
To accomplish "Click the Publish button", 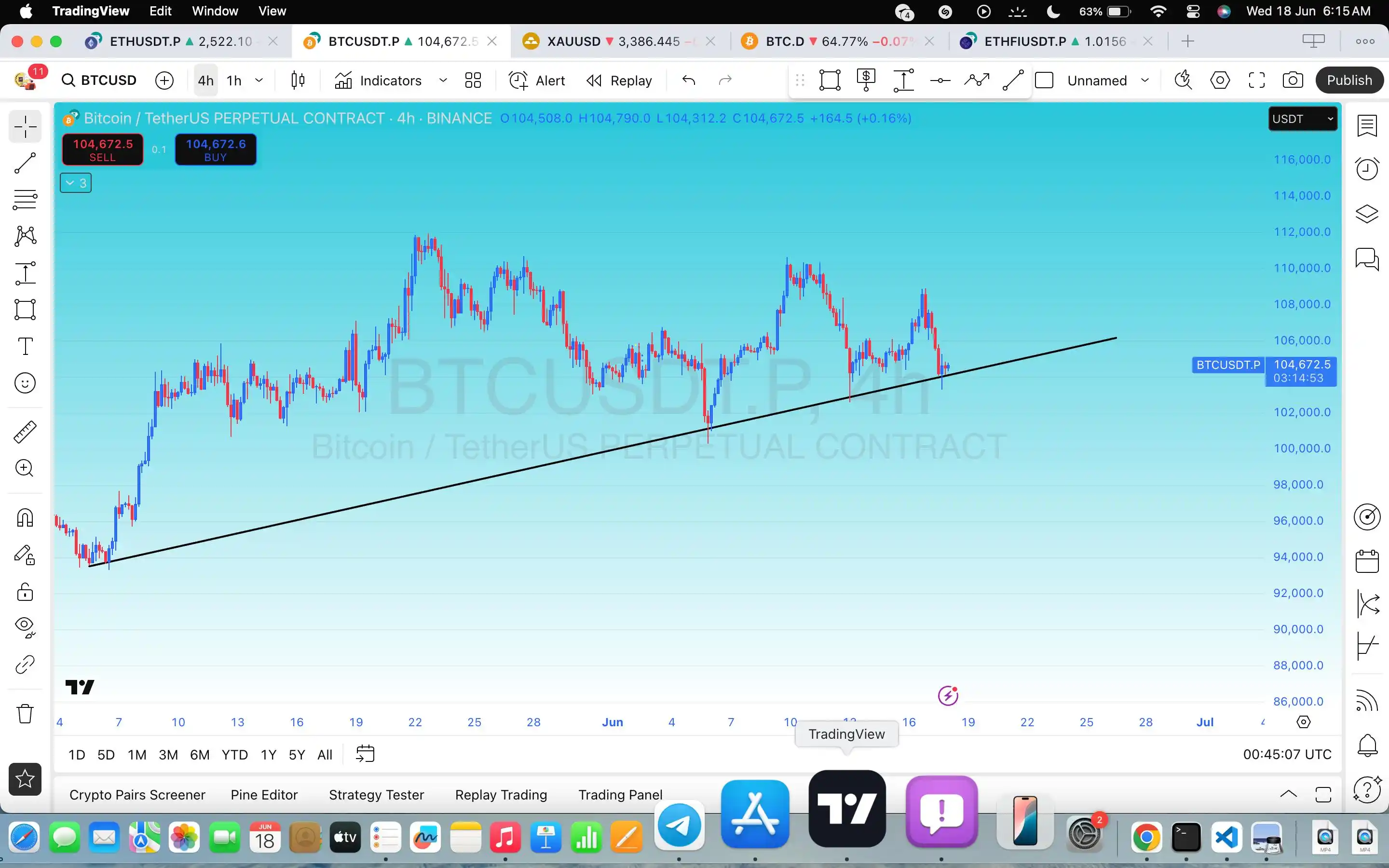I will [1349, 81].
